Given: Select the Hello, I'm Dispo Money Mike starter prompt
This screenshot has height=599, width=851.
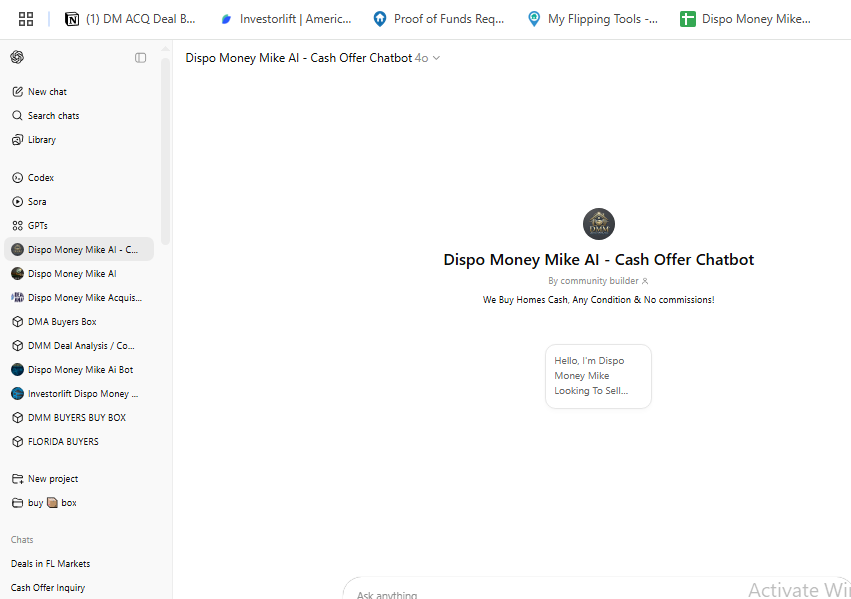Looking at the screenshot, I should [598, 376].
